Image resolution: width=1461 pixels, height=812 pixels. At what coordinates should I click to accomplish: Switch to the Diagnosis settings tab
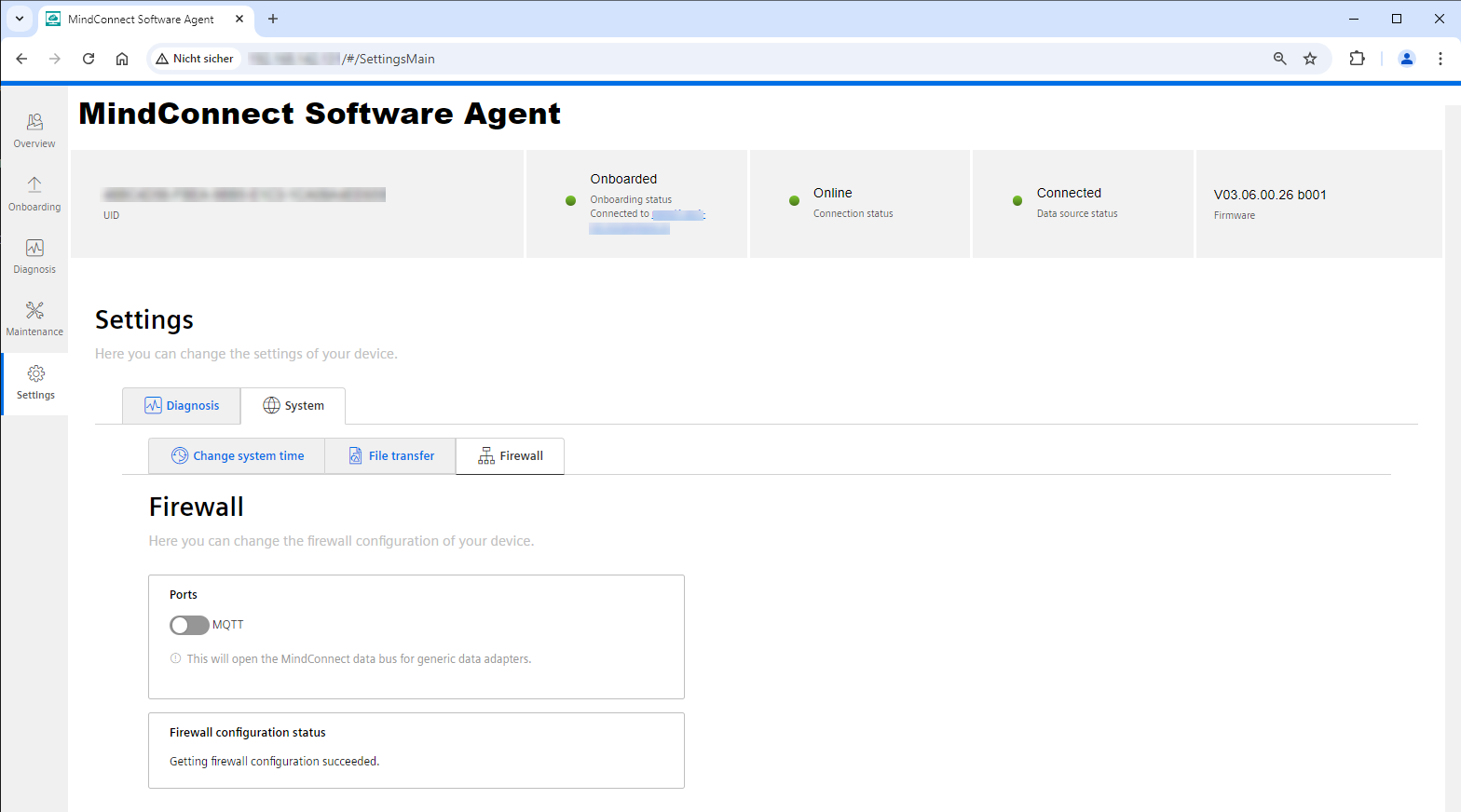(x=182, y=406)
